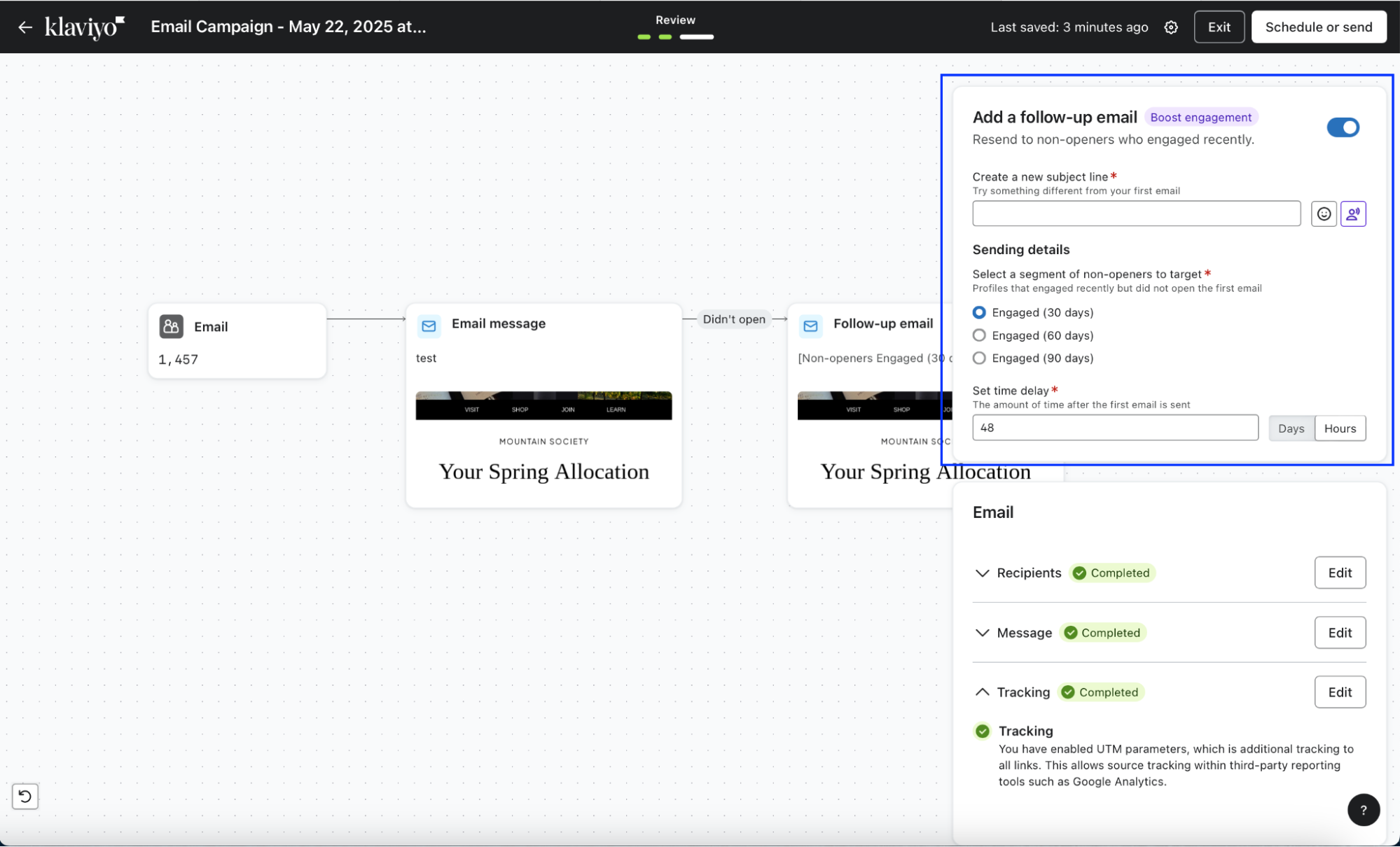Select Engaged (60 days) radio option
This screenshot has height=847, width=1400.
(x=979, y=335)
